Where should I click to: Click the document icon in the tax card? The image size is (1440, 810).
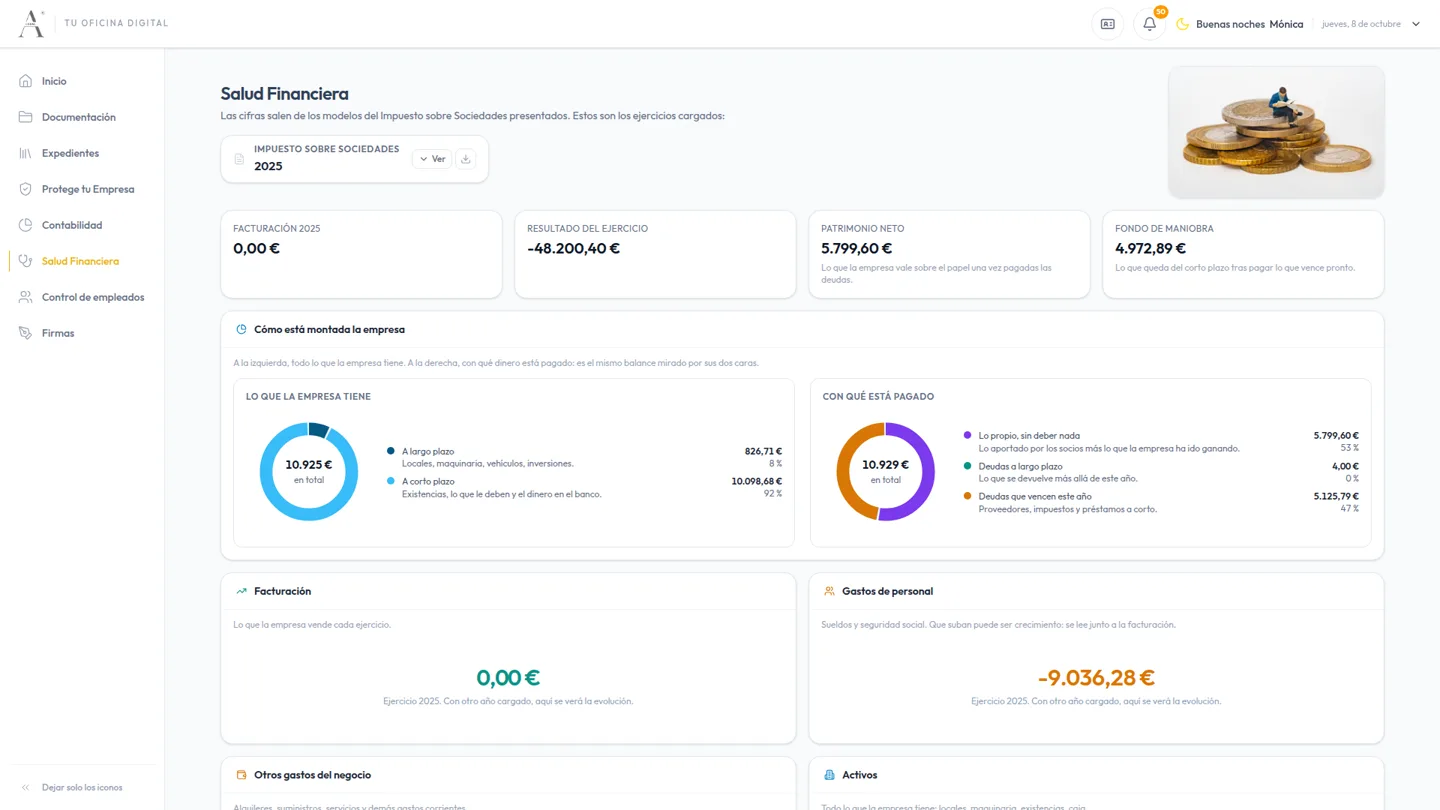click(x=239, y=159)
